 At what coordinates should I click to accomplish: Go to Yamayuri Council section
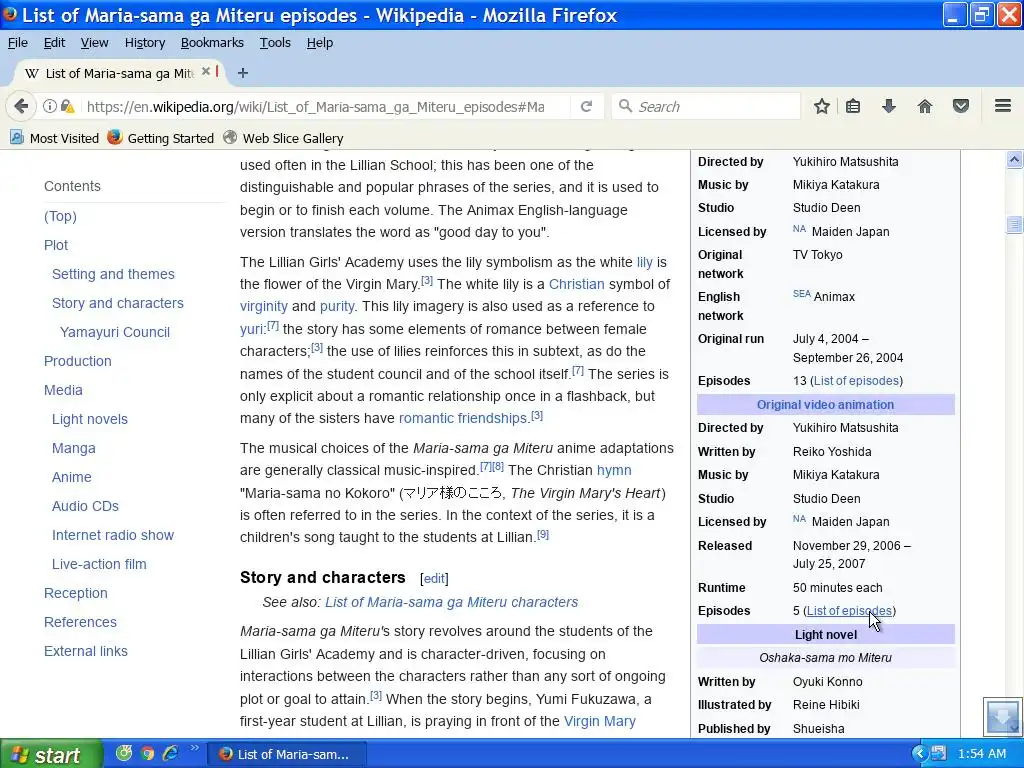(x=115, y=332)
